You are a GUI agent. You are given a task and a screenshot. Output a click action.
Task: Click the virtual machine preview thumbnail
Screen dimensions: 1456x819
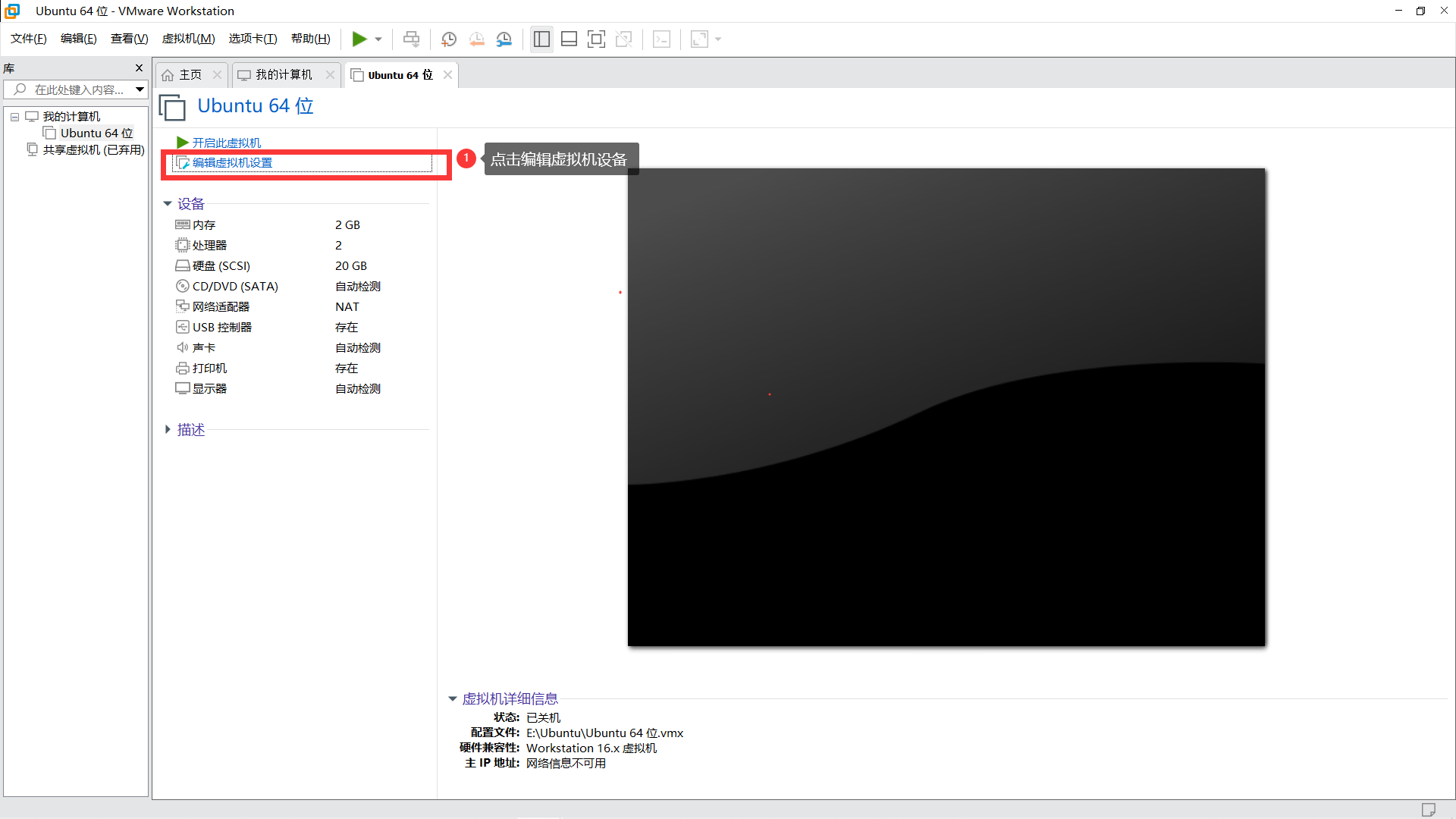[x=946, y=407]
